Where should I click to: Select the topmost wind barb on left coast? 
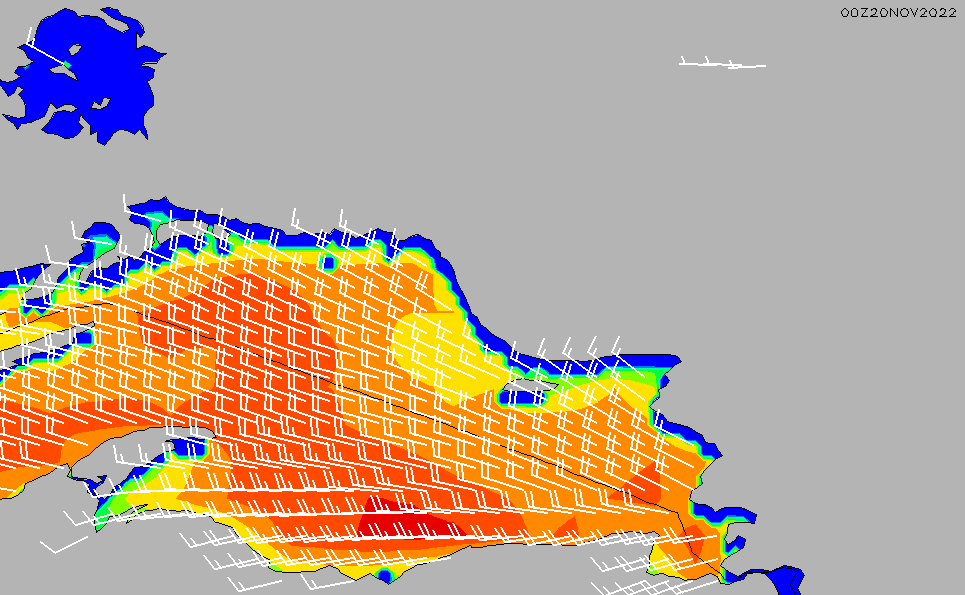click(x=126, y=206)
